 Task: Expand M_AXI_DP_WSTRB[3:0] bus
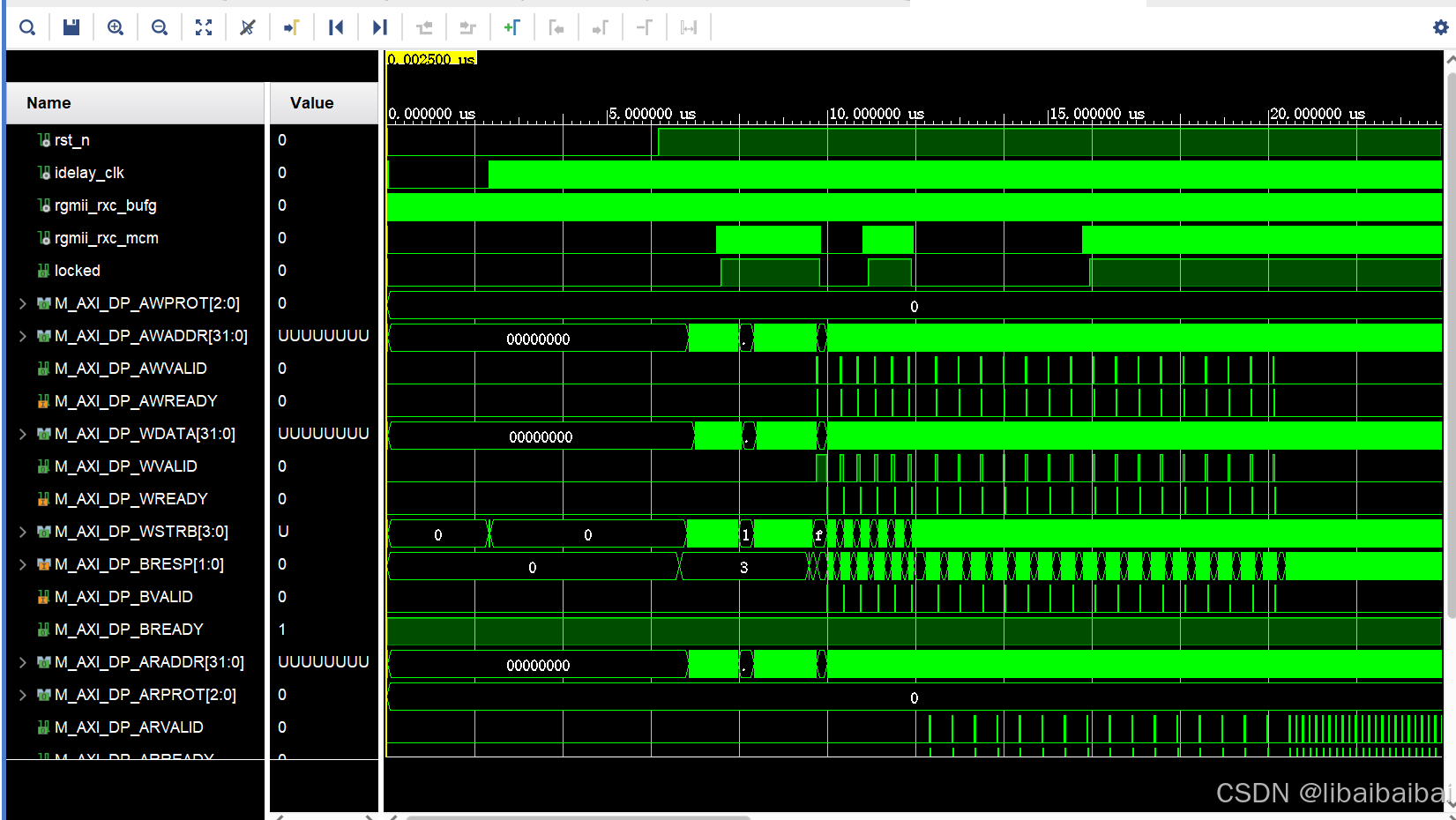[23, 532]
